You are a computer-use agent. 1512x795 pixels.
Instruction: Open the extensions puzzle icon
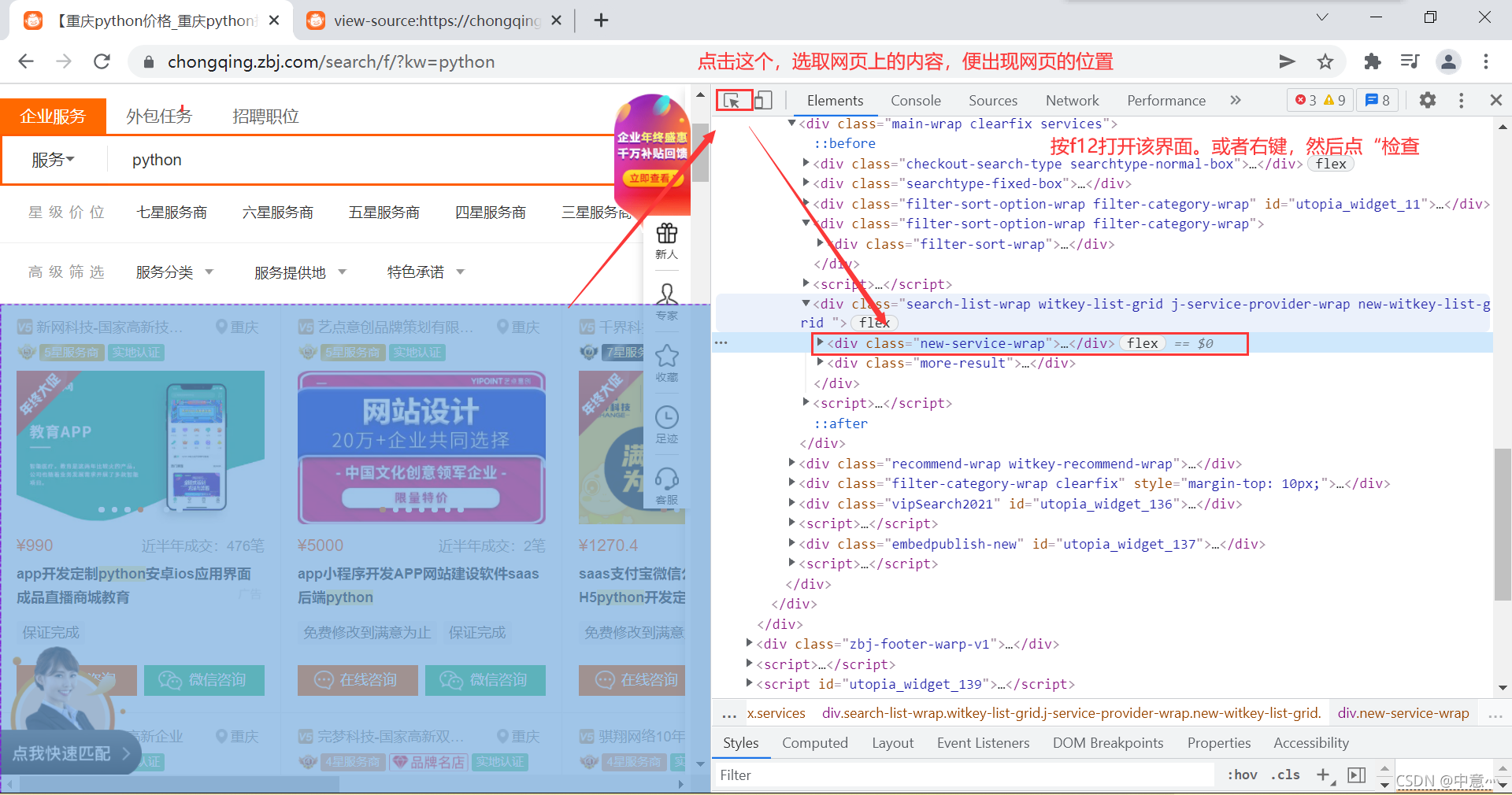tap(1372, 61)
